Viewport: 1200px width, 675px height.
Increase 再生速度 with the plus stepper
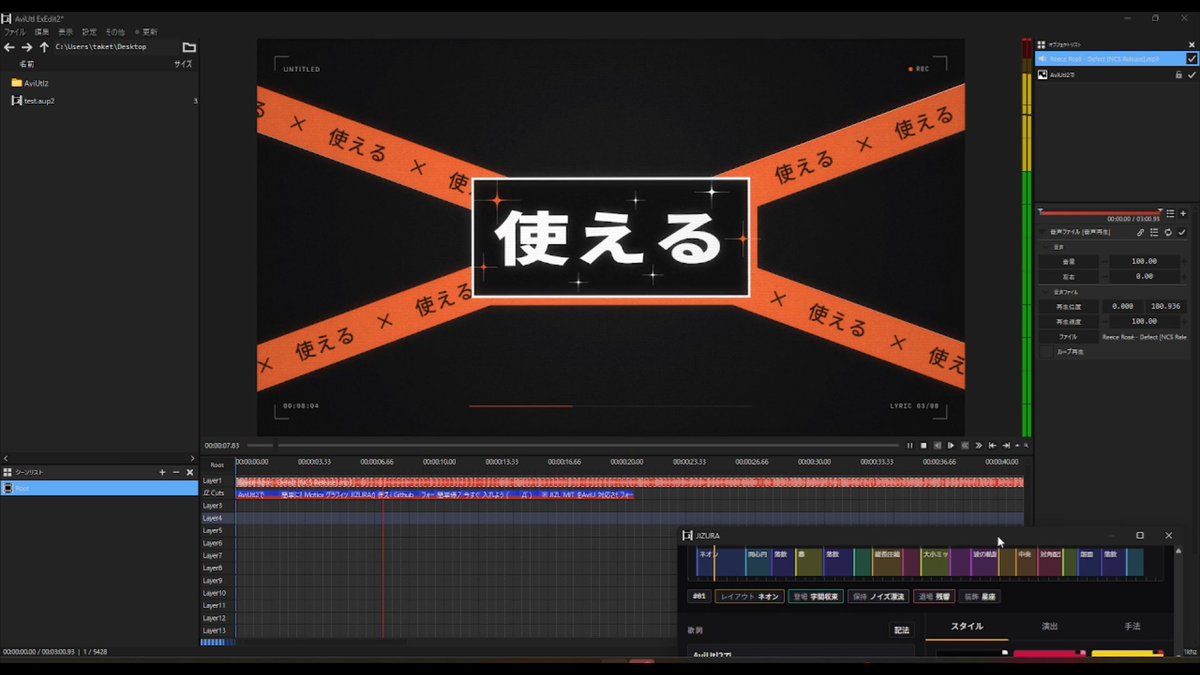click(1184, 321)
